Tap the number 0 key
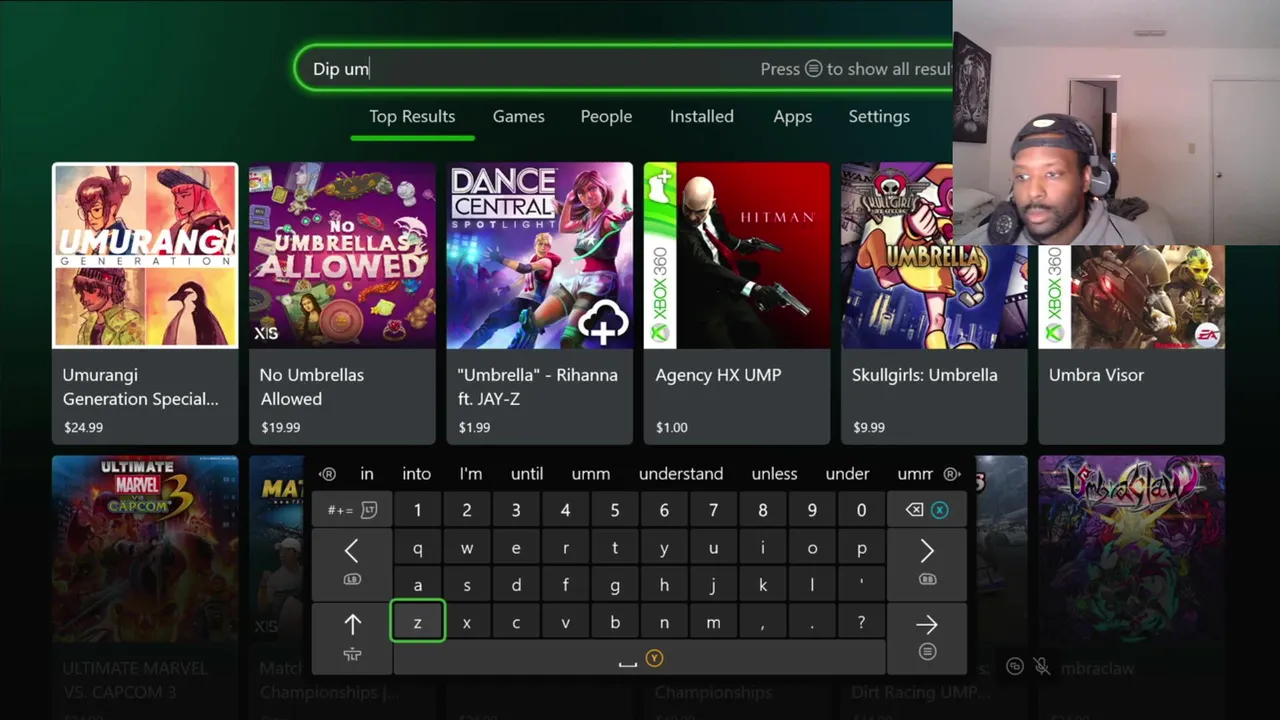 point(861,510)
